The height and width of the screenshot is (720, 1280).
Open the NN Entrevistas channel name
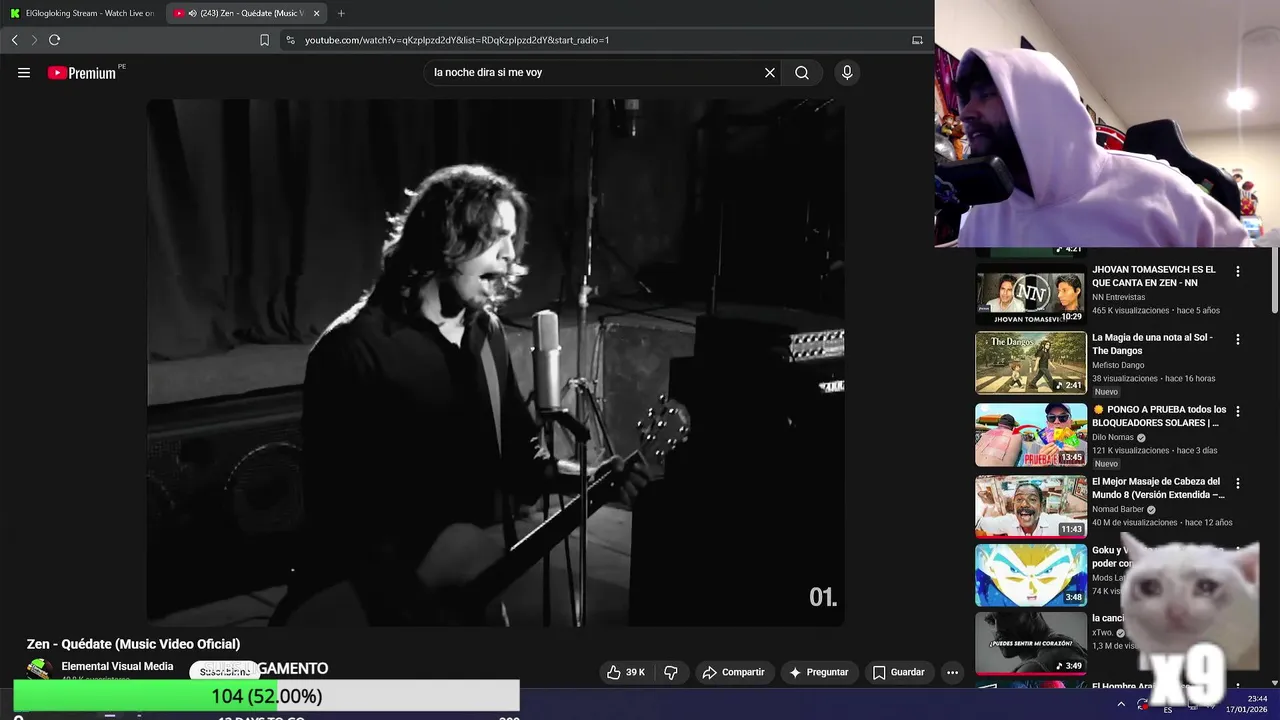1118,297
